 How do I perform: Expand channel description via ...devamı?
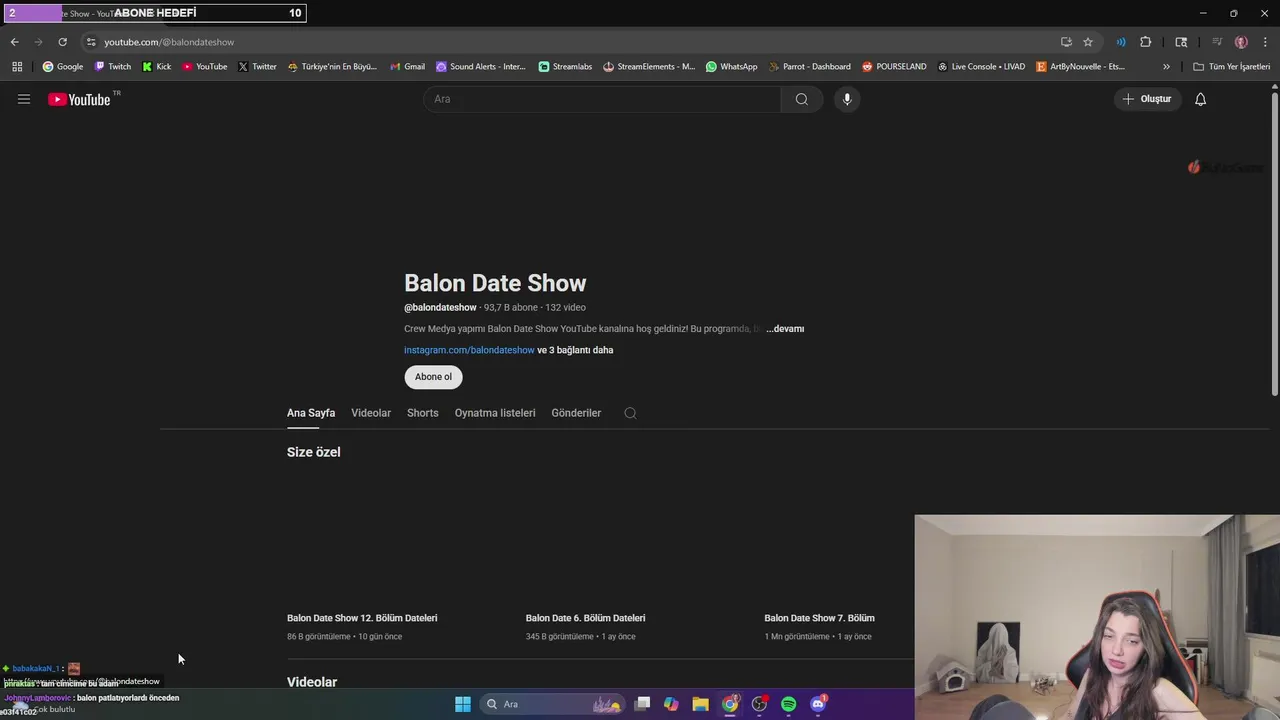coord(785,329)
